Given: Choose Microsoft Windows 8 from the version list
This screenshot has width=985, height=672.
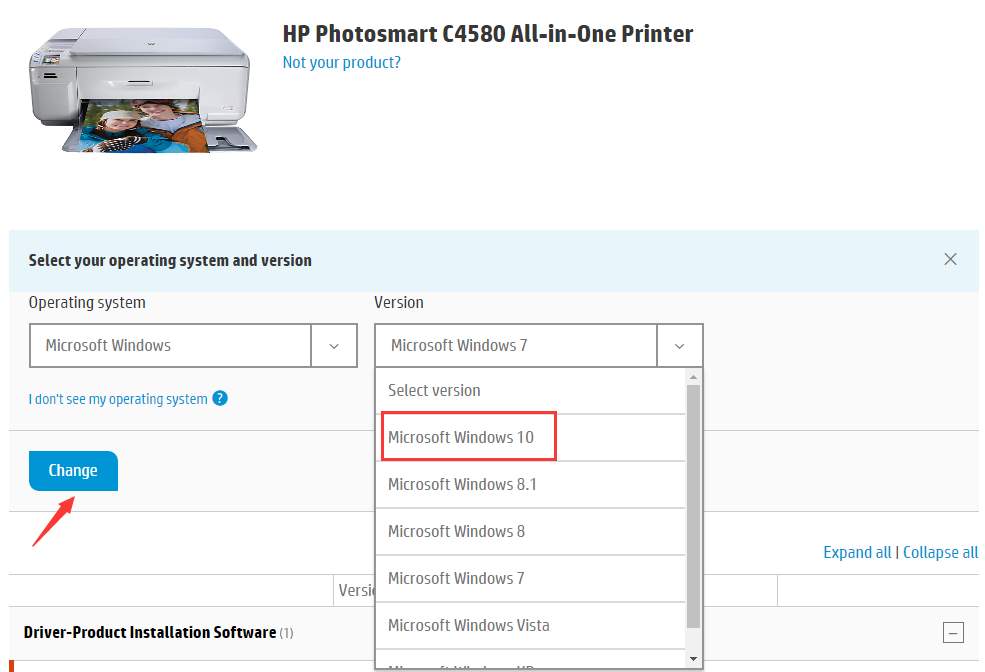Looking at the screenshot, I should [531, 531].
